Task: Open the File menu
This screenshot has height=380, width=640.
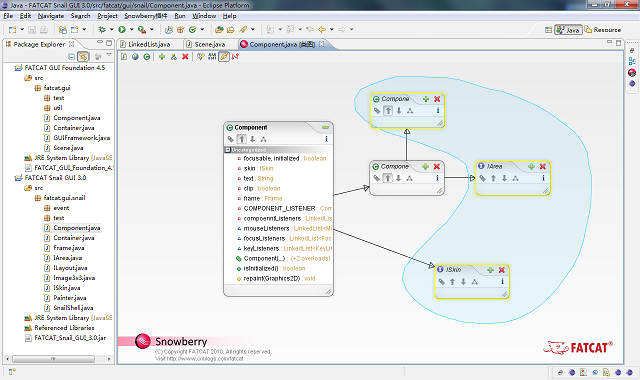Action: (8, 16)
